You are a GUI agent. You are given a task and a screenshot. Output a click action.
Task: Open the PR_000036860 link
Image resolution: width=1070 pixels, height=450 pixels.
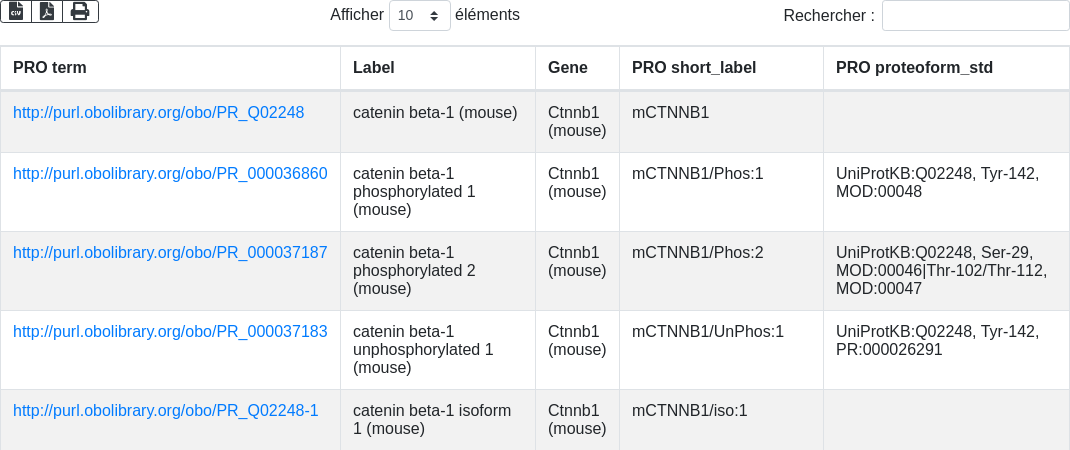point(170,174)
